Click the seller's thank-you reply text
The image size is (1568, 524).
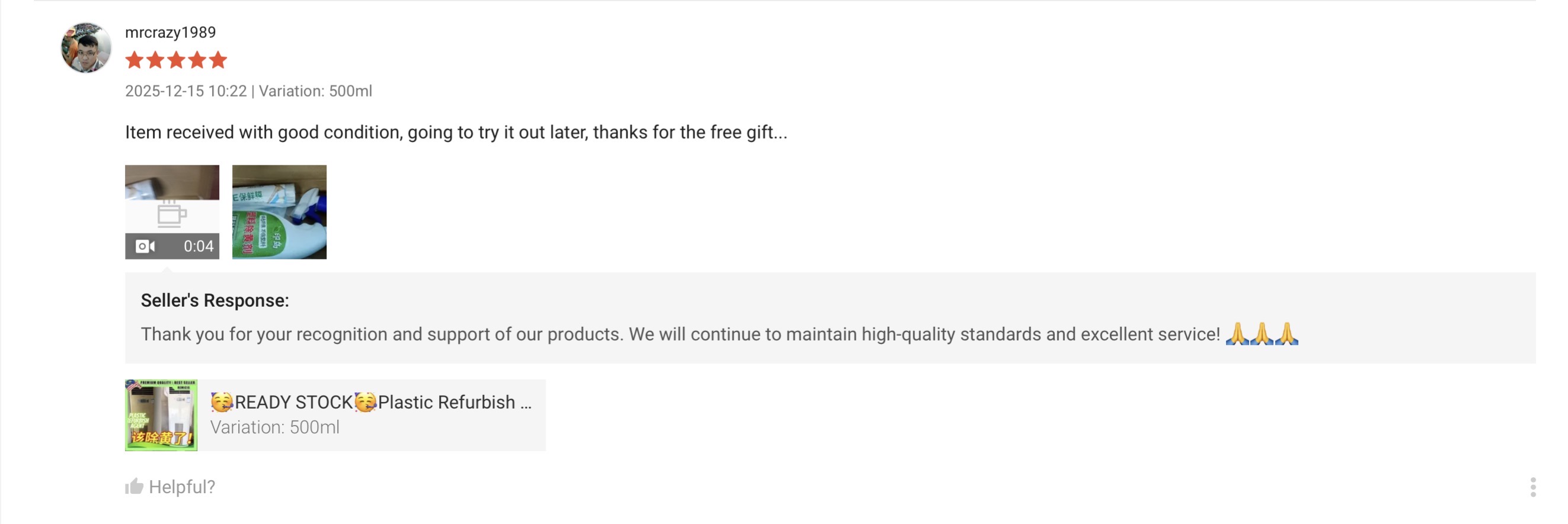[680, 335]
